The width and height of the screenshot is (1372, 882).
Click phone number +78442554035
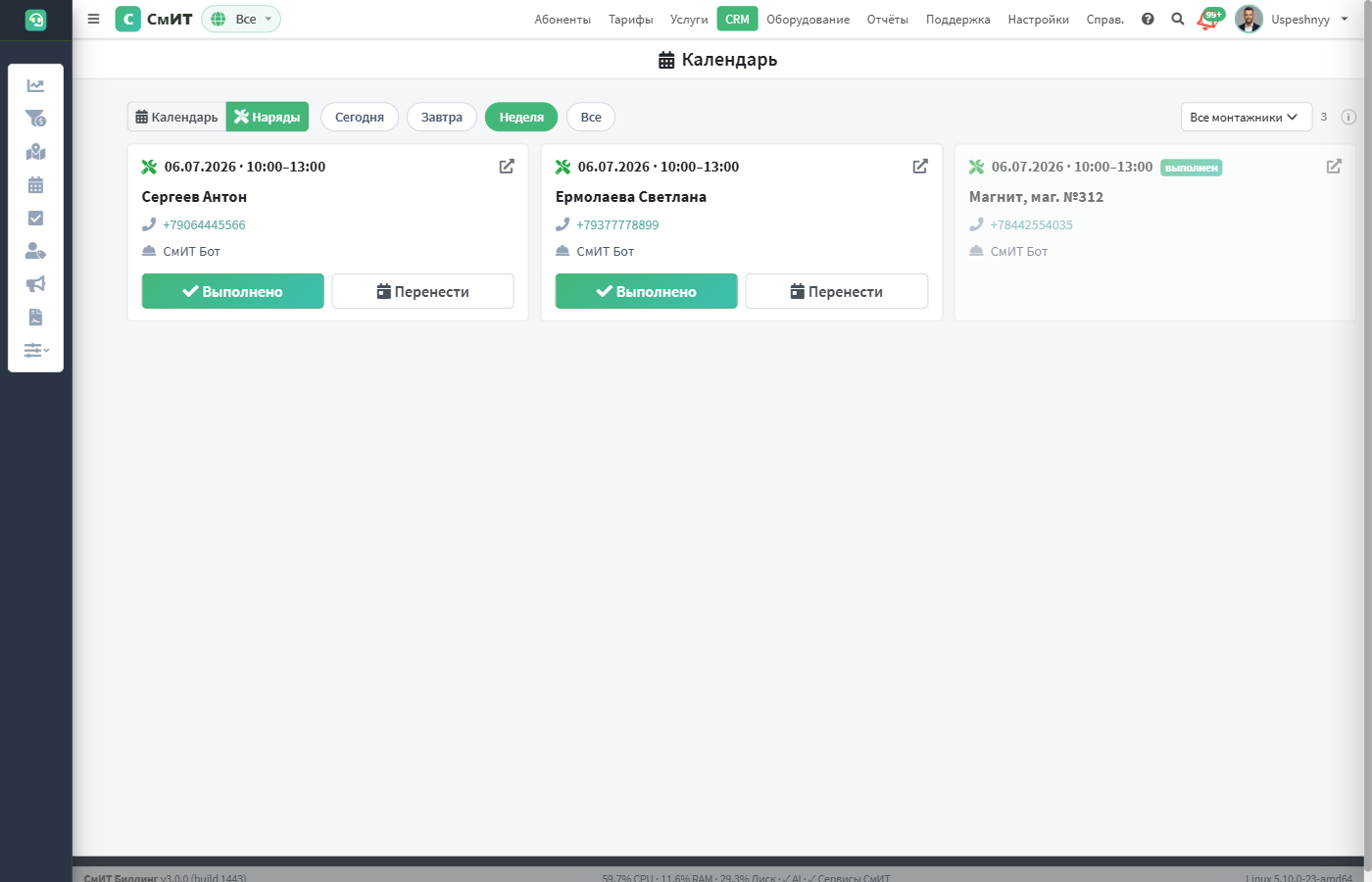coord(1031,224)
